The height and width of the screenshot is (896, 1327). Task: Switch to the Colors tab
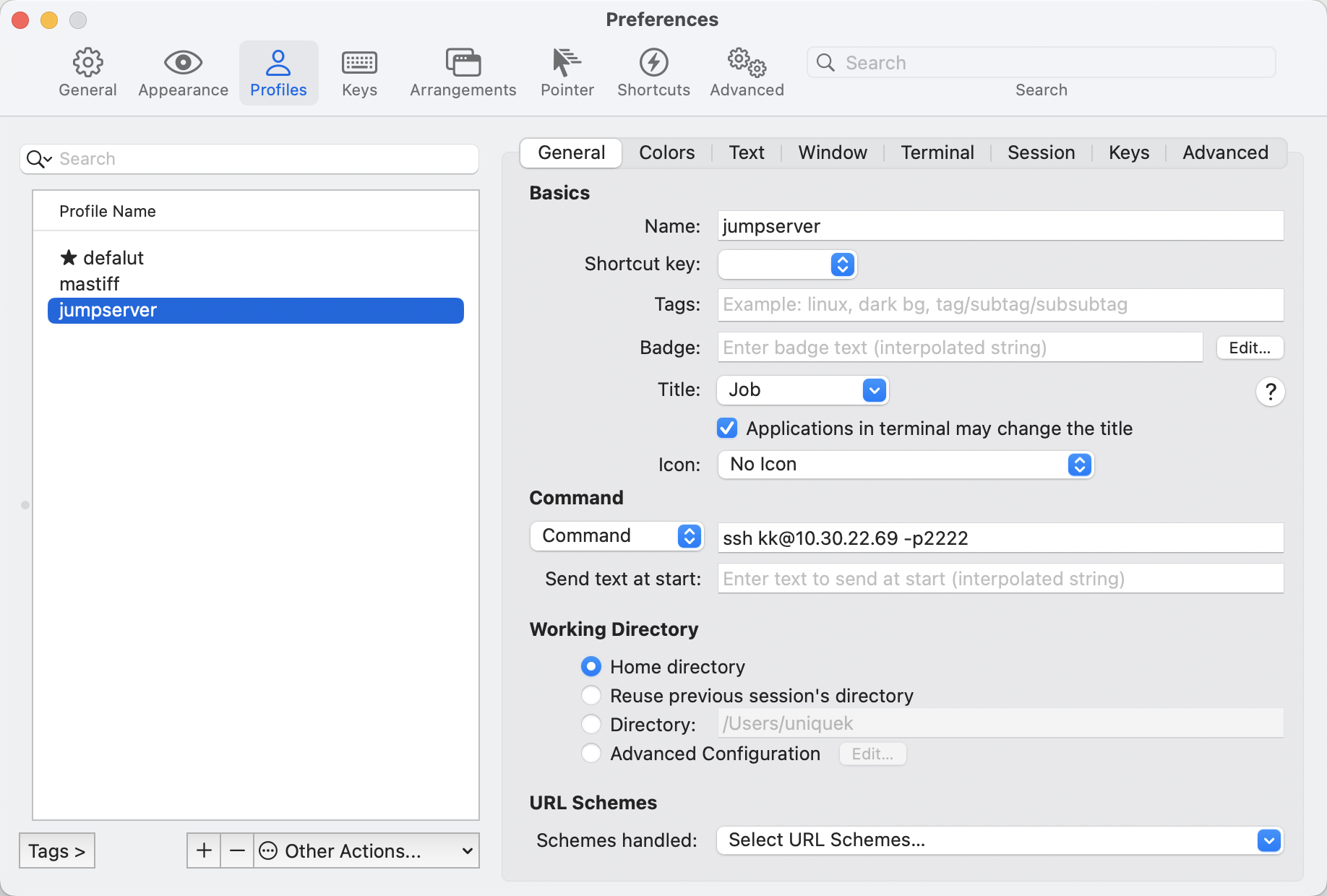tap(666, 152)
